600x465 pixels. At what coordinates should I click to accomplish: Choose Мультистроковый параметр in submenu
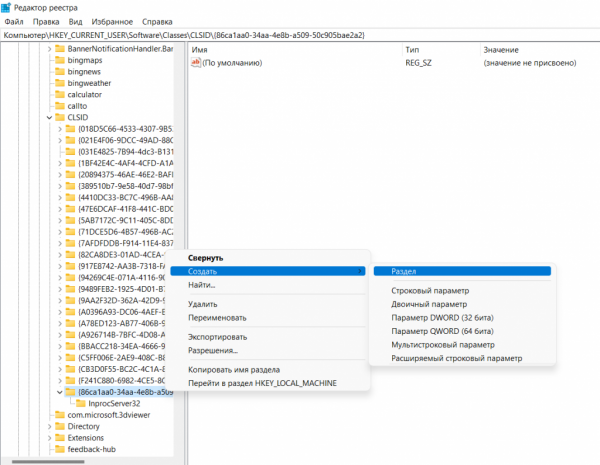[443, 345]
